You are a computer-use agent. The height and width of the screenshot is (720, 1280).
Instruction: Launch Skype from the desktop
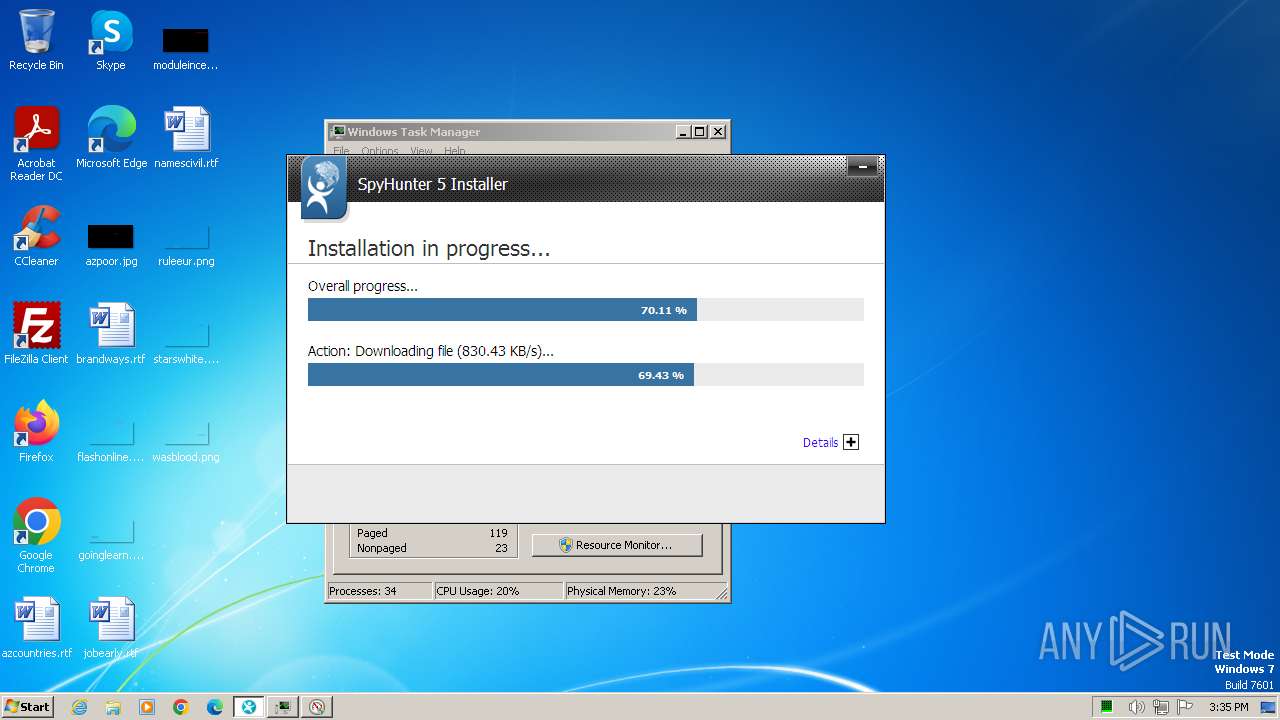click(x=110, y=40)
